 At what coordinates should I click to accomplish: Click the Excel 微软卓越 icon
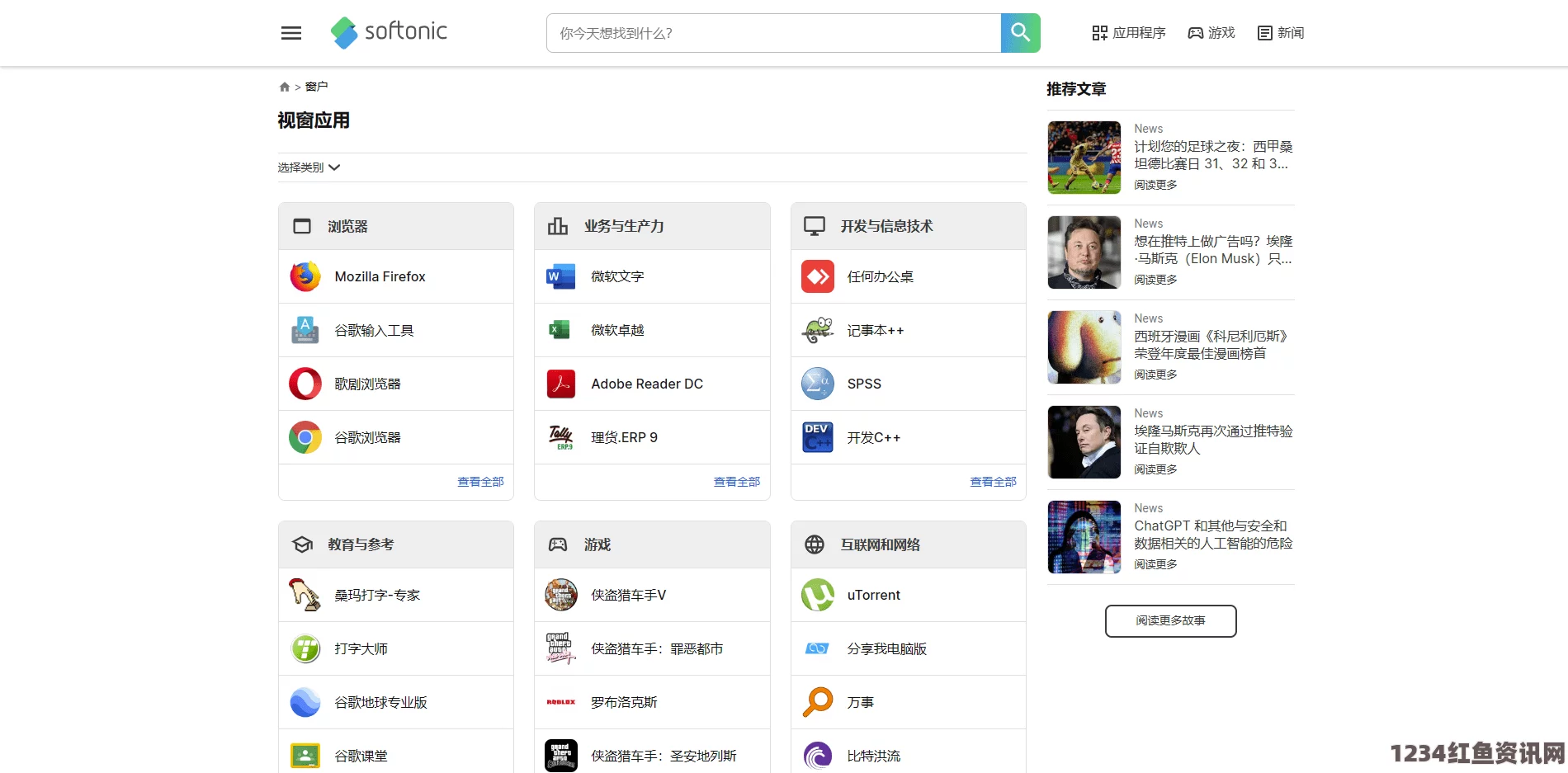click(560, 330)
